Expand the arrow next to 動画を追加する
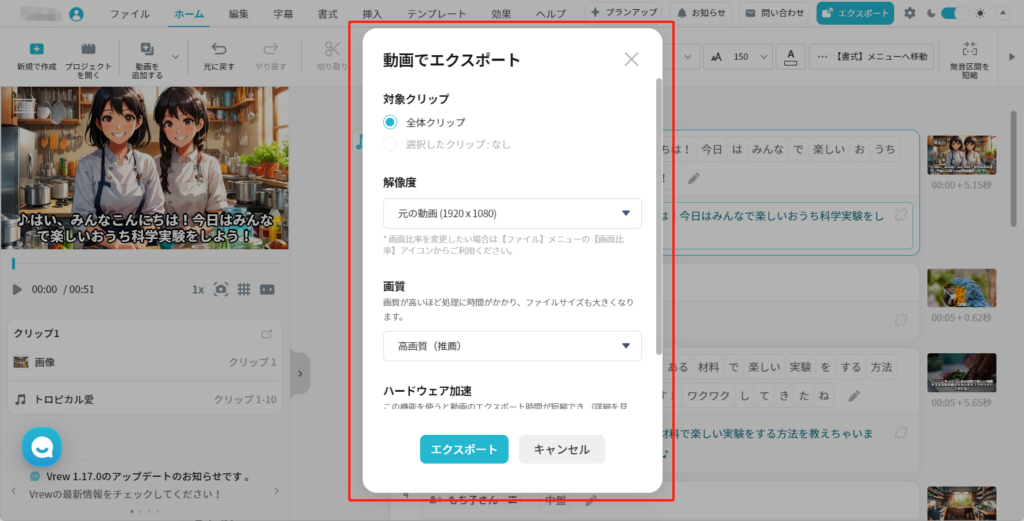The width and height of the screenshot is (1024, 521). pyautogui.click(x=175, y=57)
